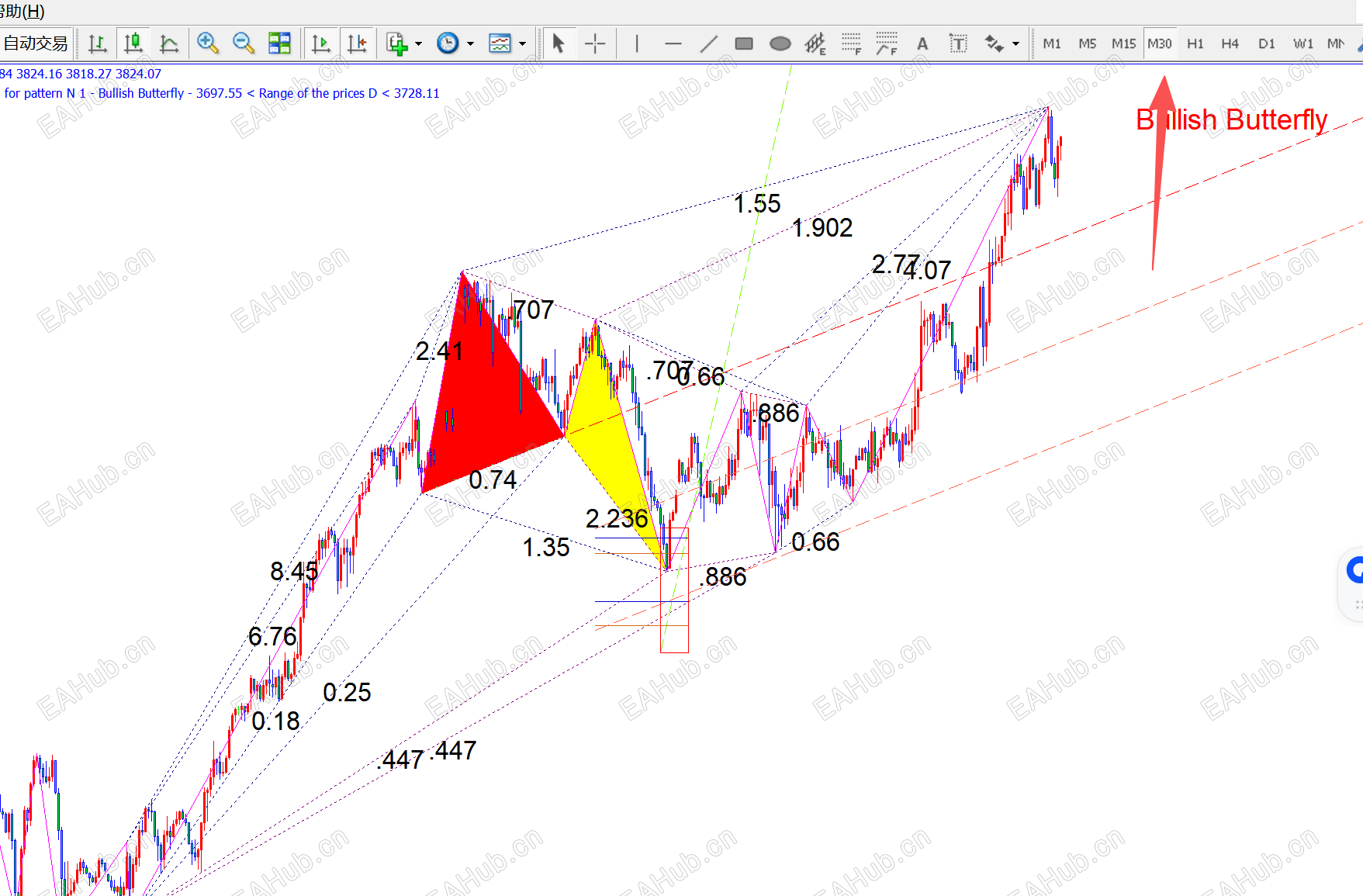Select the text 'A' tool
The image size is (1363, 896).
point(922,43)
